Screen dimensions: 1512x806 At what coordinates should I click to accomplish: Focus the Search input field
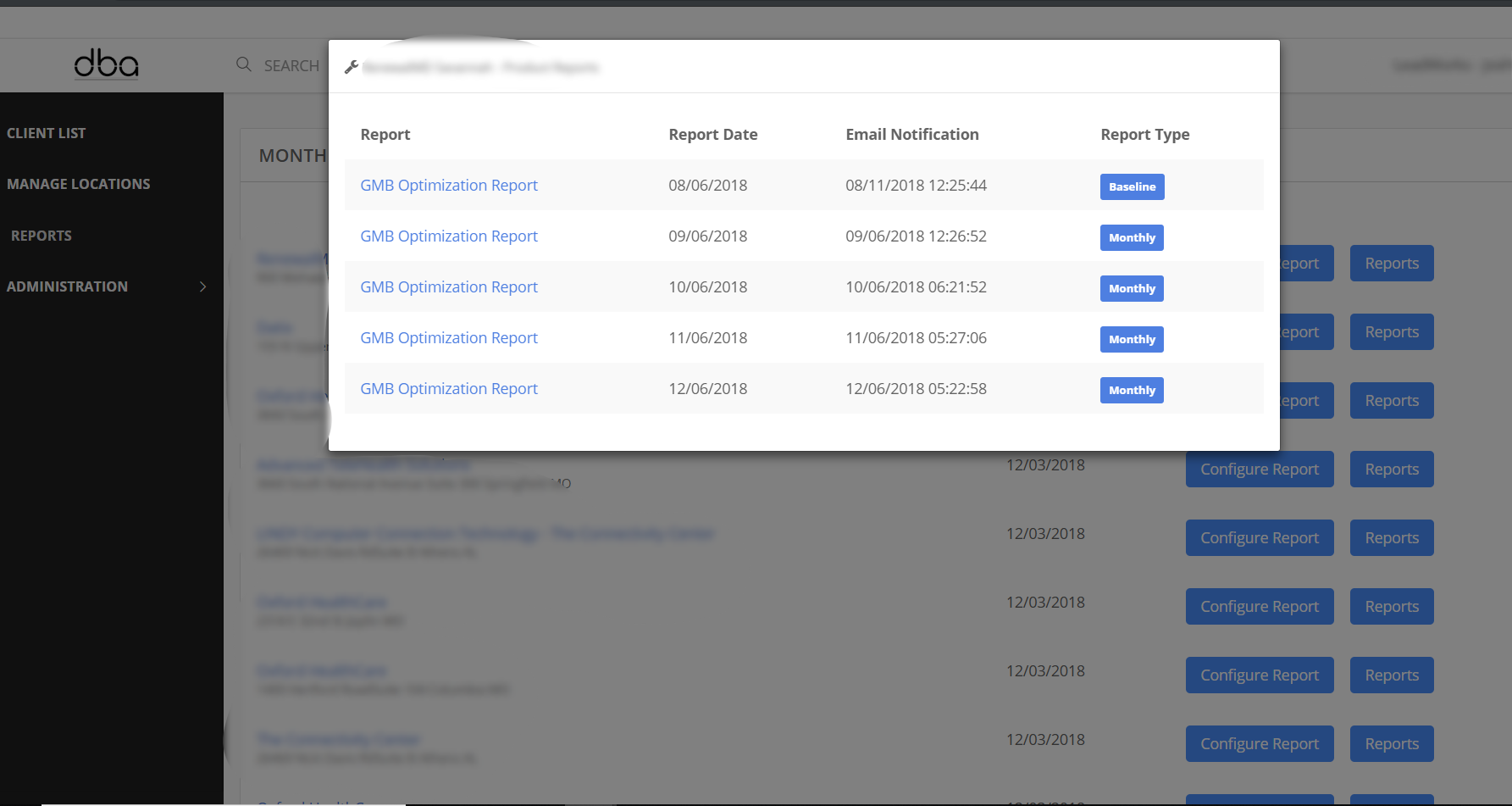click(291, 66)
